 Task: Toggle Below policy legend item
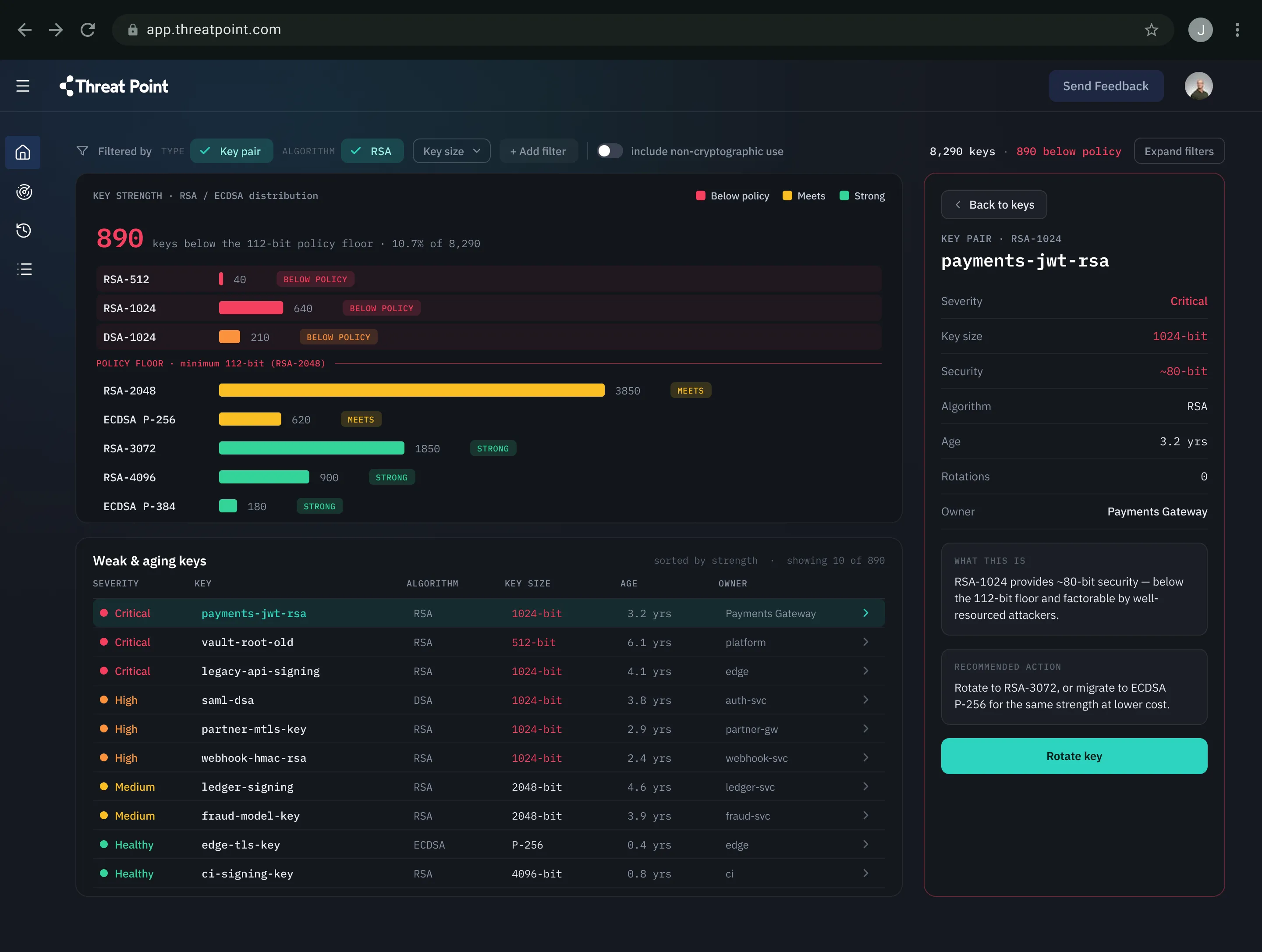point(733,196)
